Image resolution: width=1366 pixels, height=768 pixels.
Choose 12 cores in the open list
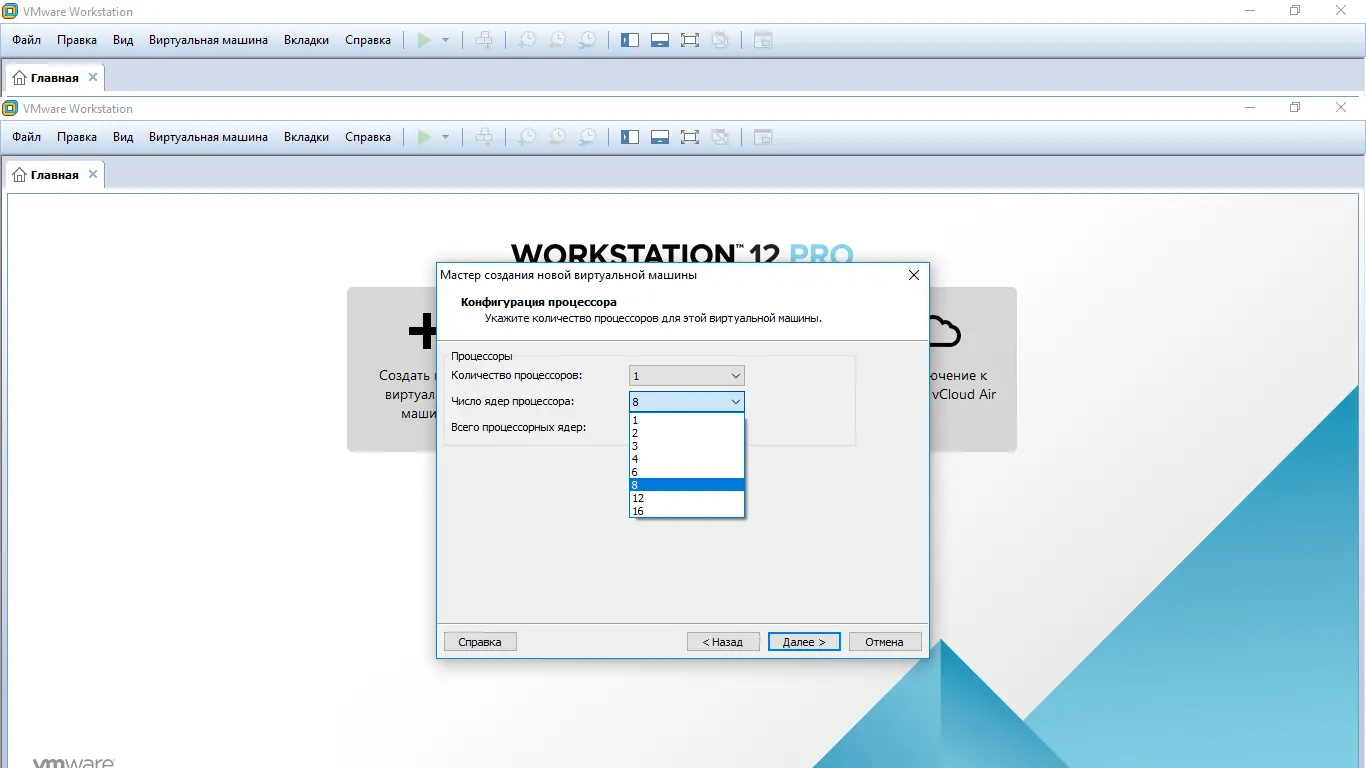point(687,498)
